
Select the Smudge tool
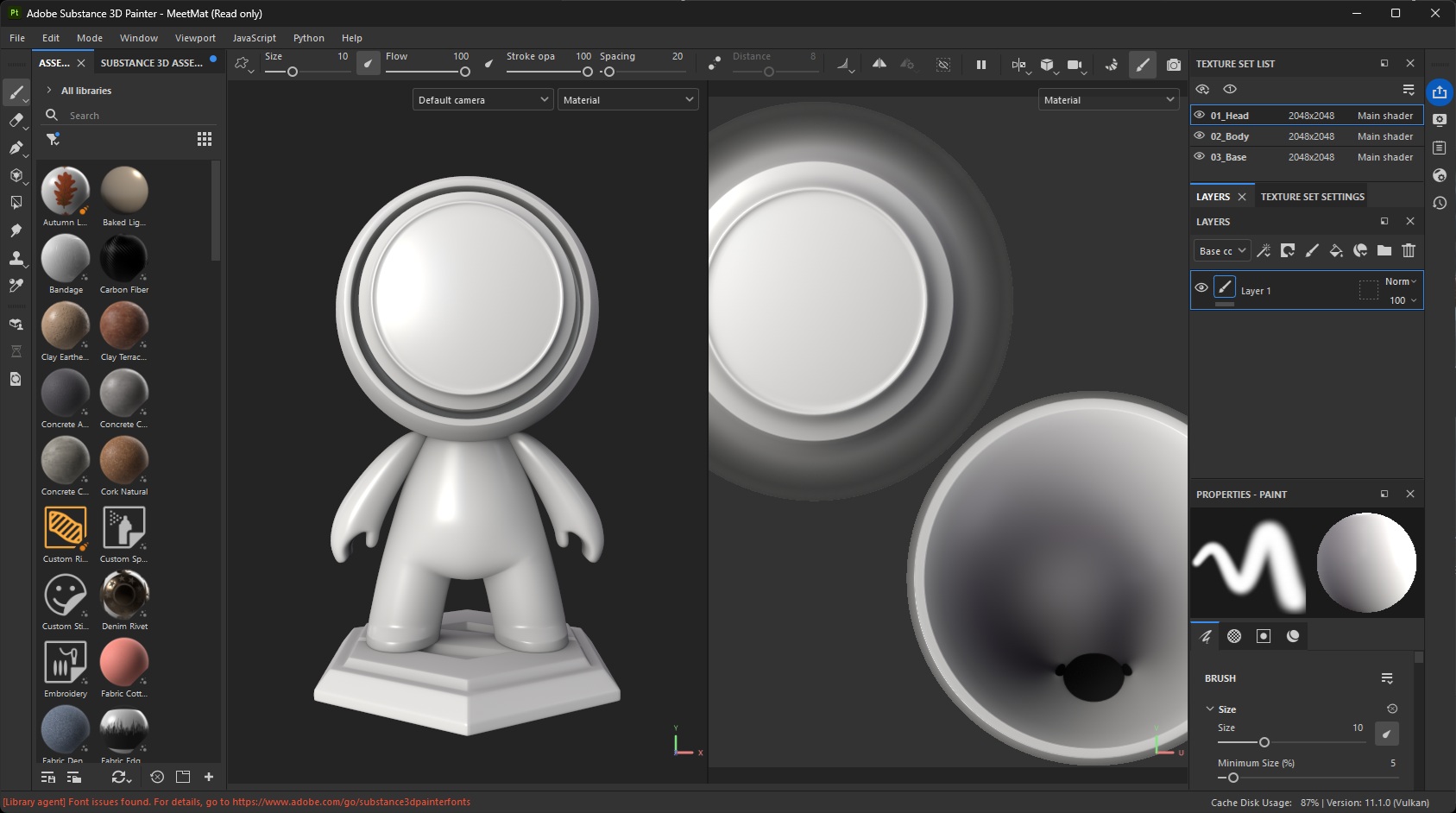click(x=16, y=230)
